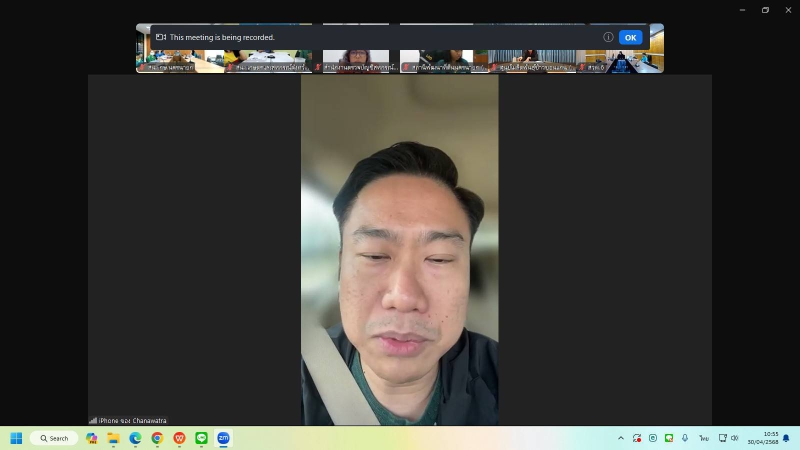The width and height of the screenshot is (800, 450).
Task: Click the microphone icon in system tray
Action: (685, 438)
